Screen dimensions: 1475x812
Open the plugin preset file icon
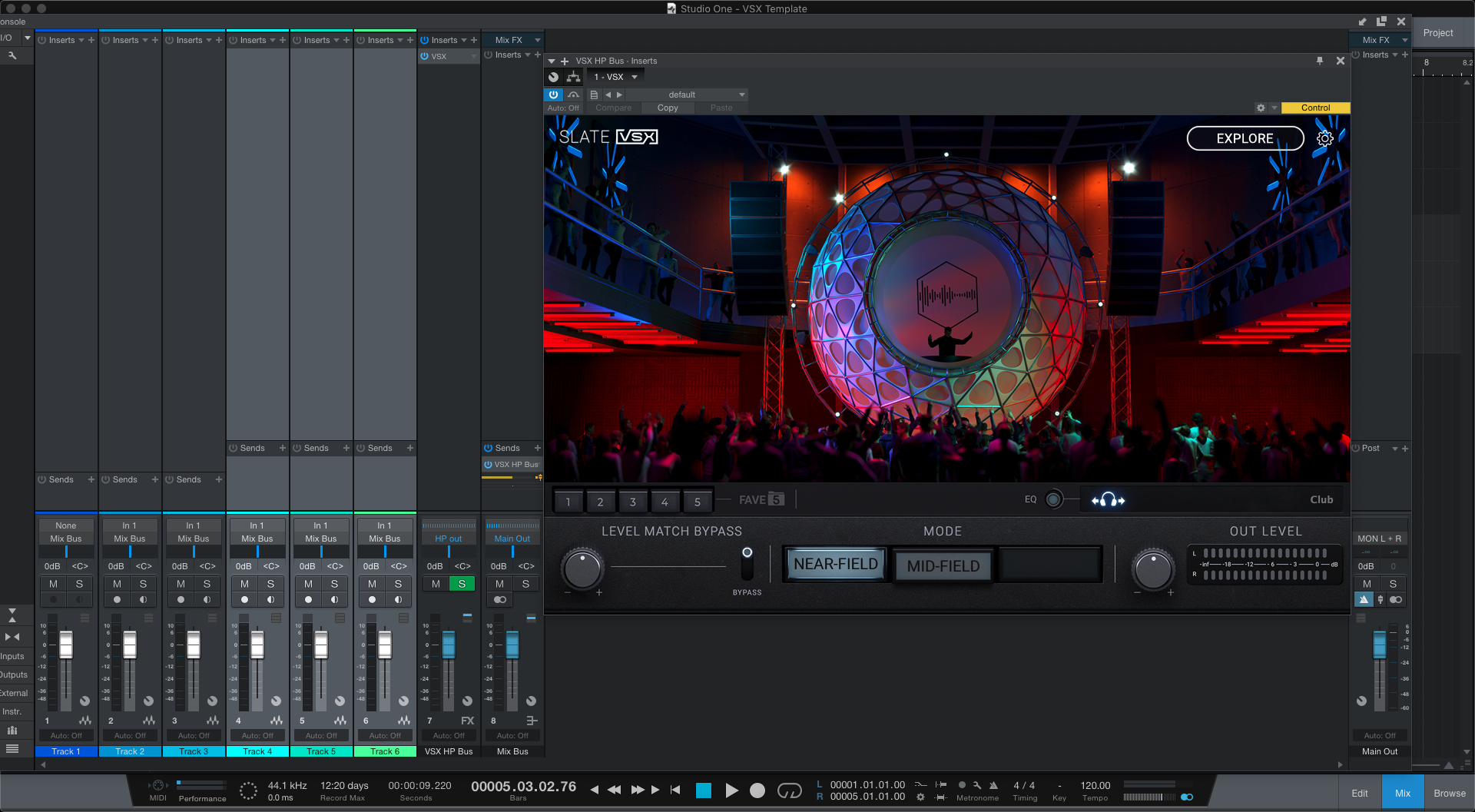pos(594,94)
